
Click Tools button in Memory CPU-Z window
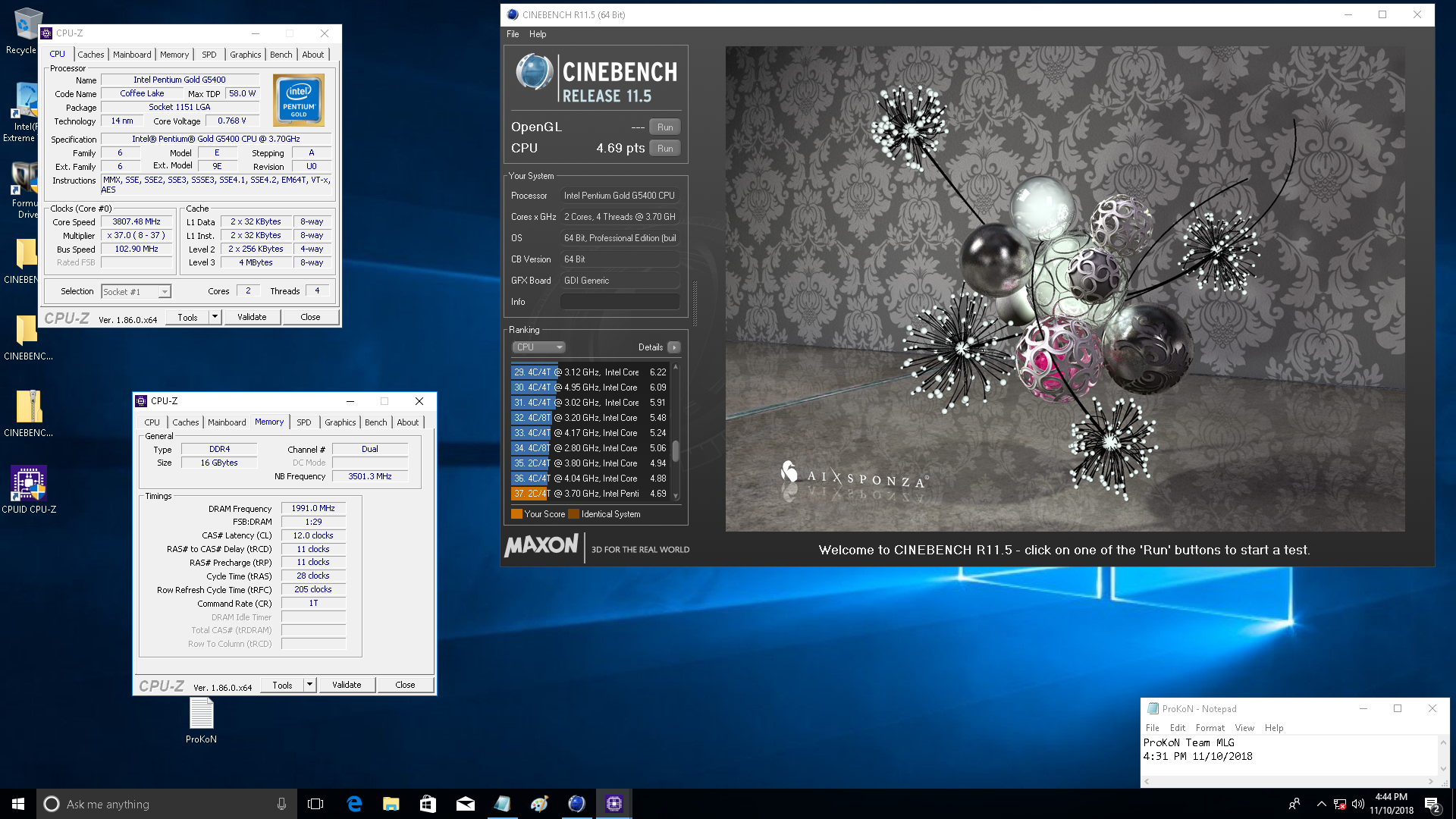coord(282,685)
